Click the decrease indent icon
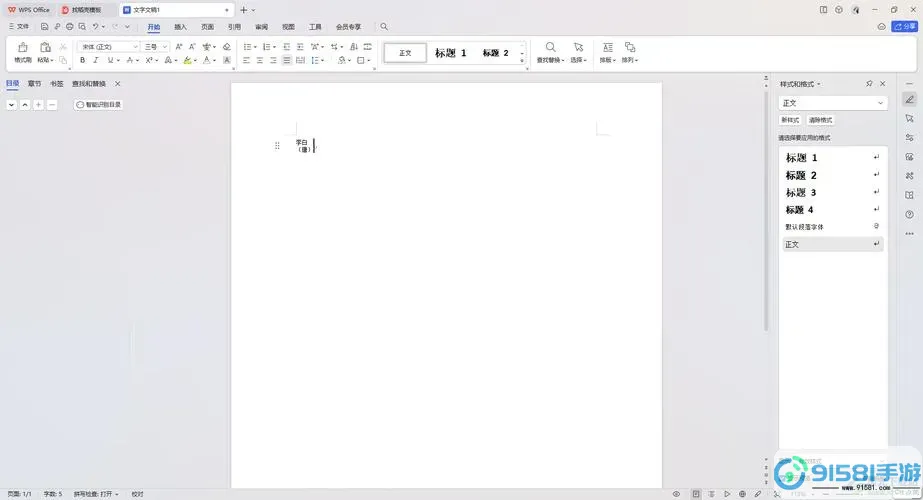 [287, 47]
